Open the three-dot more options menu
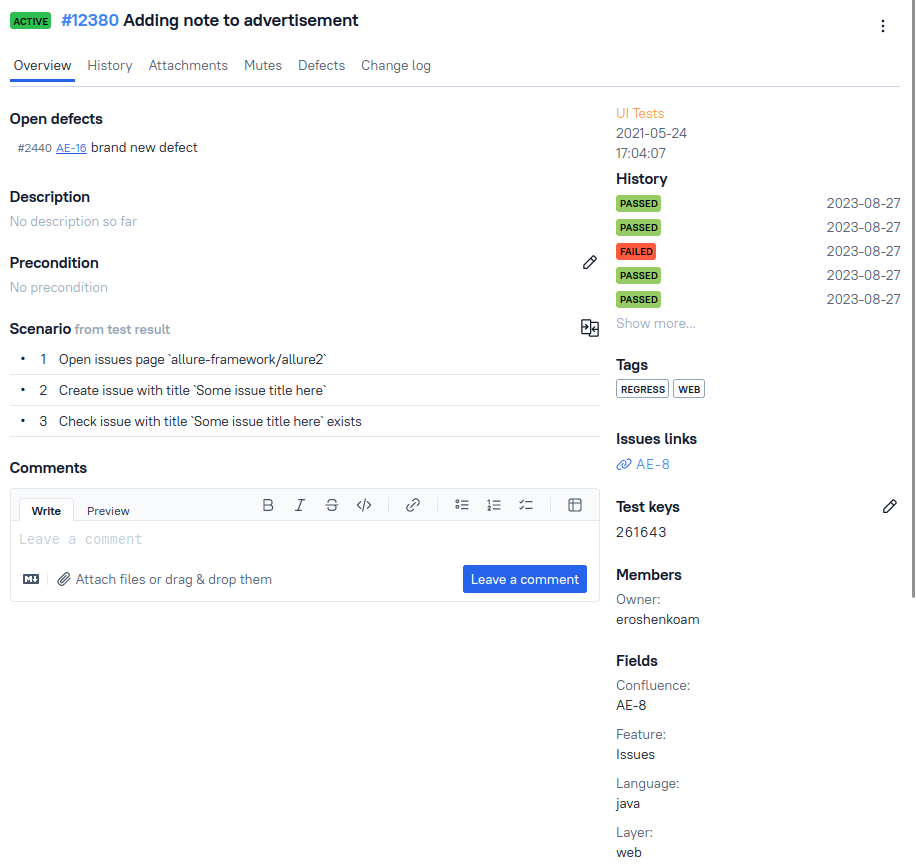 883,26
